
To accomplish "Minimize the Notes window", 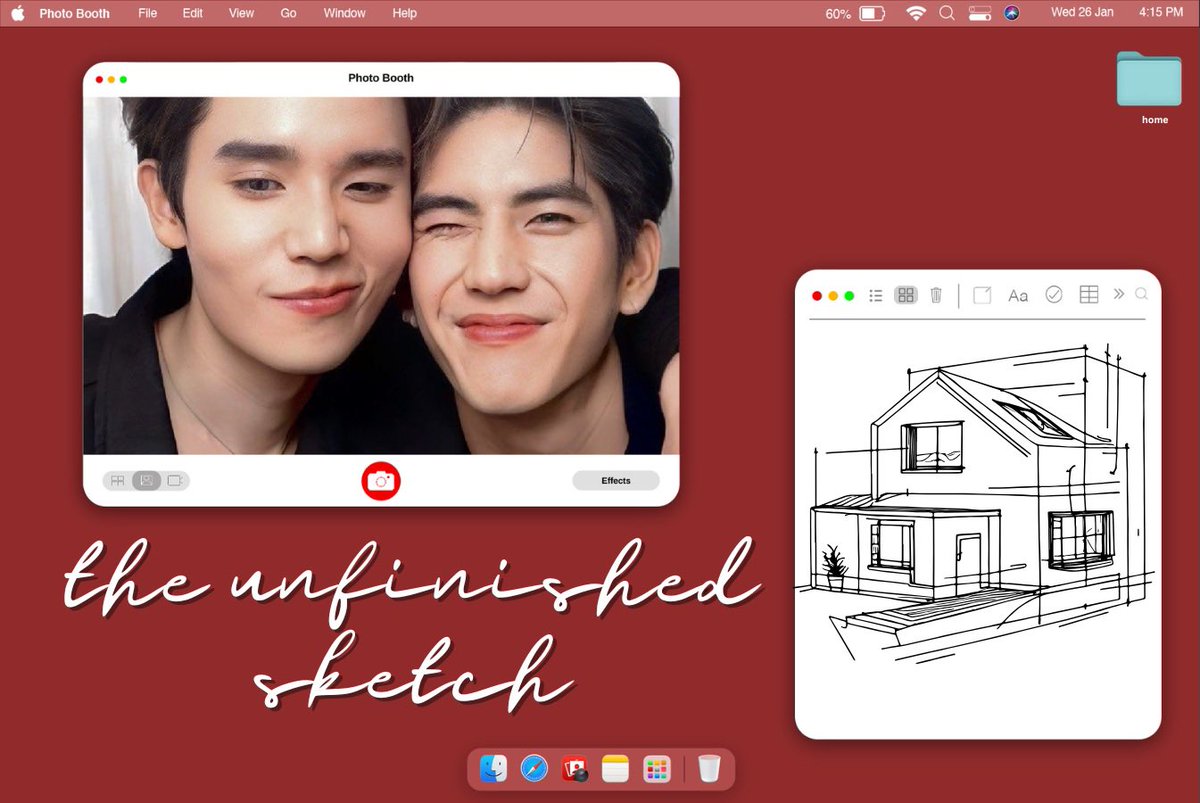I will coord(833,296).
